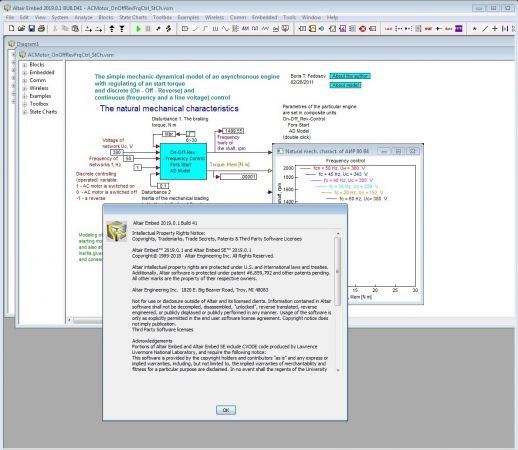Click the magenta framed block toolbar icon
Image resolution: width=518 pixels, height=450 pixels.
coord(343,29)
